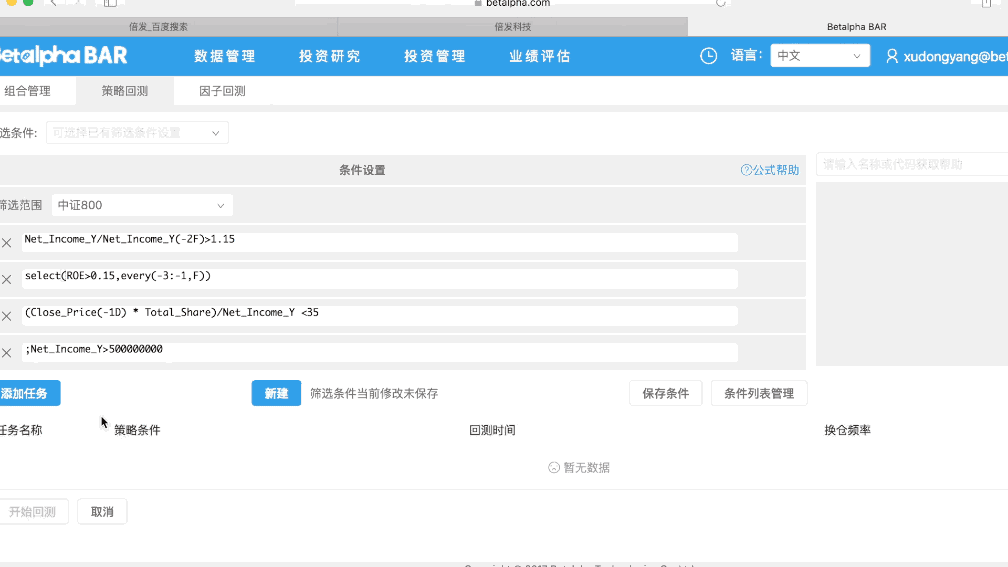This screenshot has width=1008, height=567.
Task: Click the xudongyang@ username text
Action: (x=955, y=57)
